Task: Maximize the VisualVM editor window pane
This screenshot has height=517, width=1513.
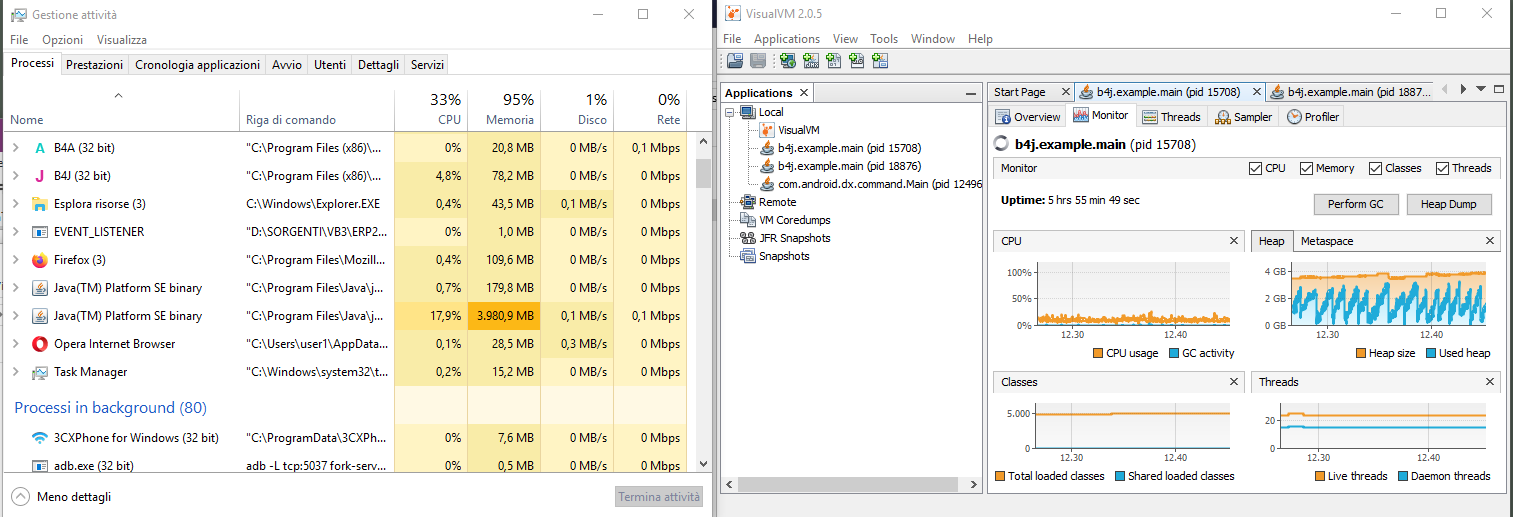Action: 1498,89
